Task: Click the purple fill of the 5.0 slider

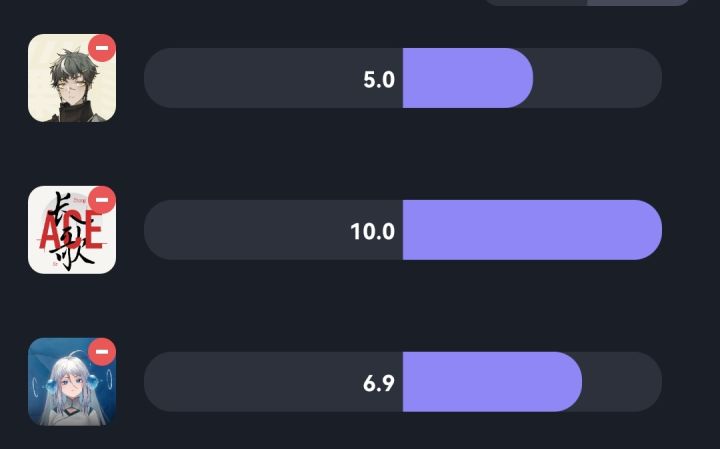Action: click(466, 78)
